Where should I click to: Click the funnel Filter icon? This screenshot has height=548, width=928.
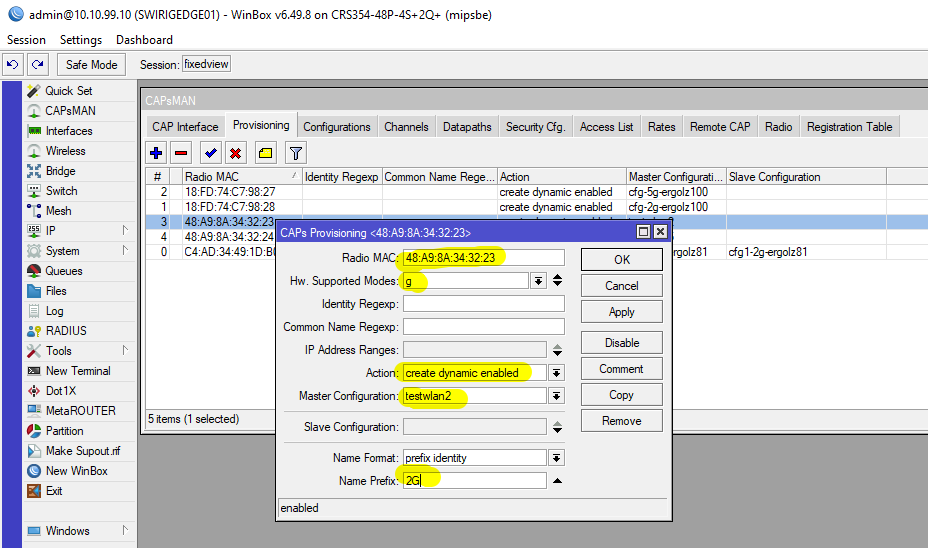295,153
